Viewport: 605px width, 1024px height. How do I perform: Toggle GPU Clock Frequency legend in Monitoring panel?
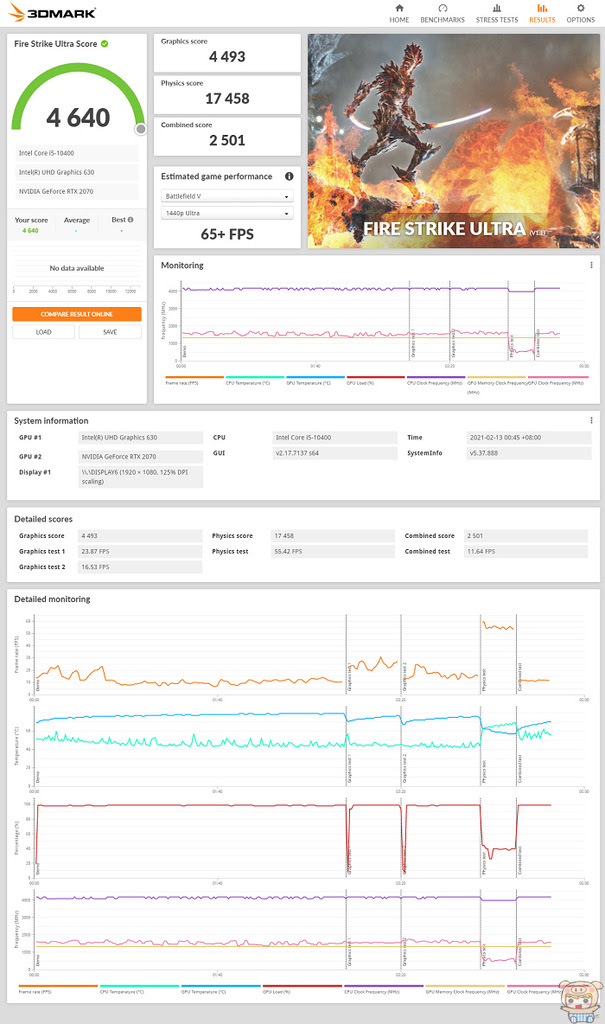tap(558, 380)
